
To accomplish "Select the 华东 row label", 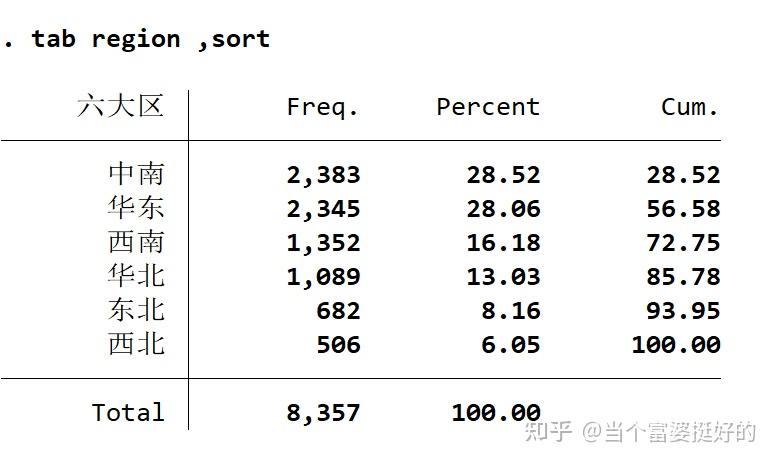I will click(136, 208).
